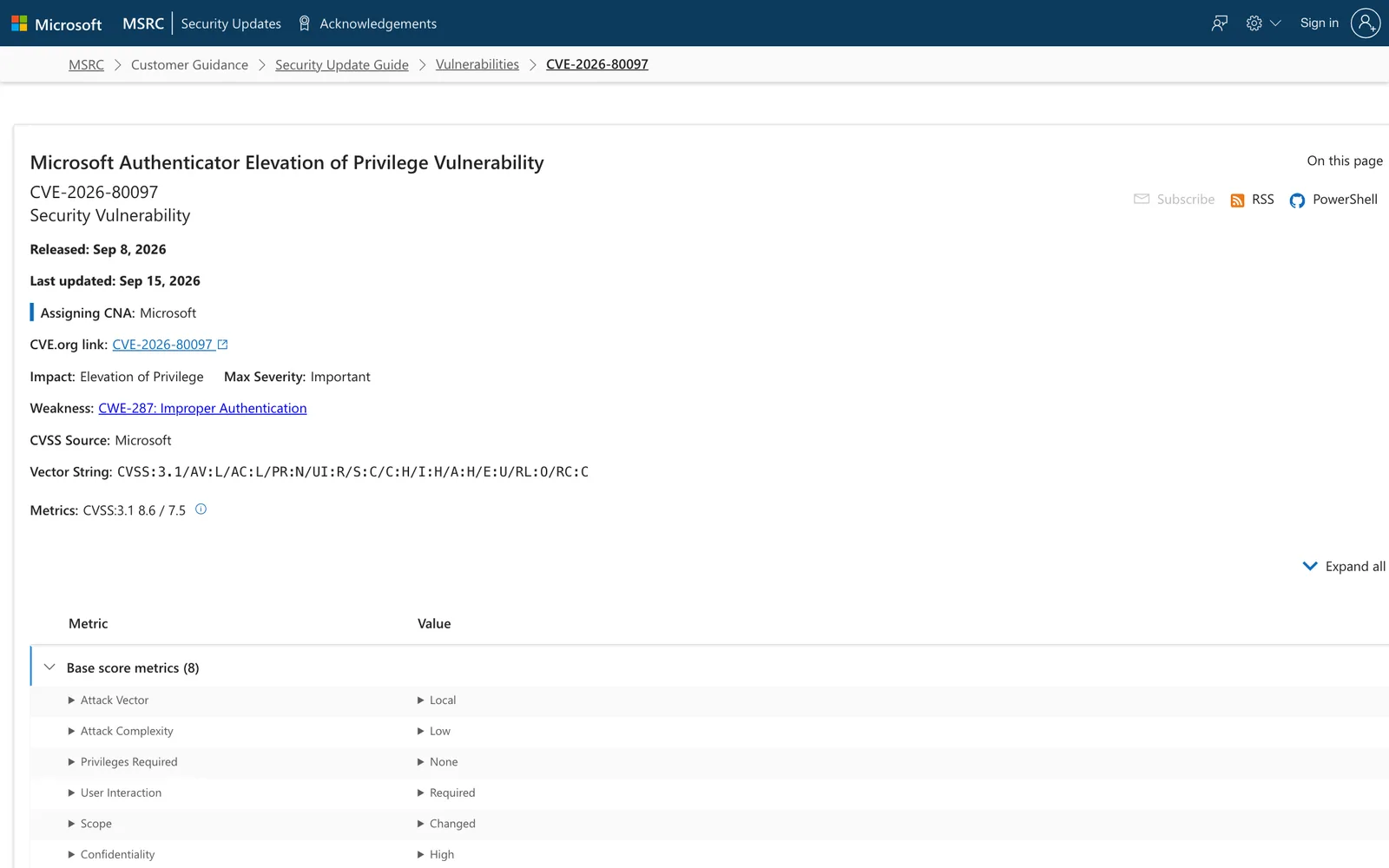Open CWE-287 Improper Authentication link
The image size is (1389, 868).
tap(202, 409)
